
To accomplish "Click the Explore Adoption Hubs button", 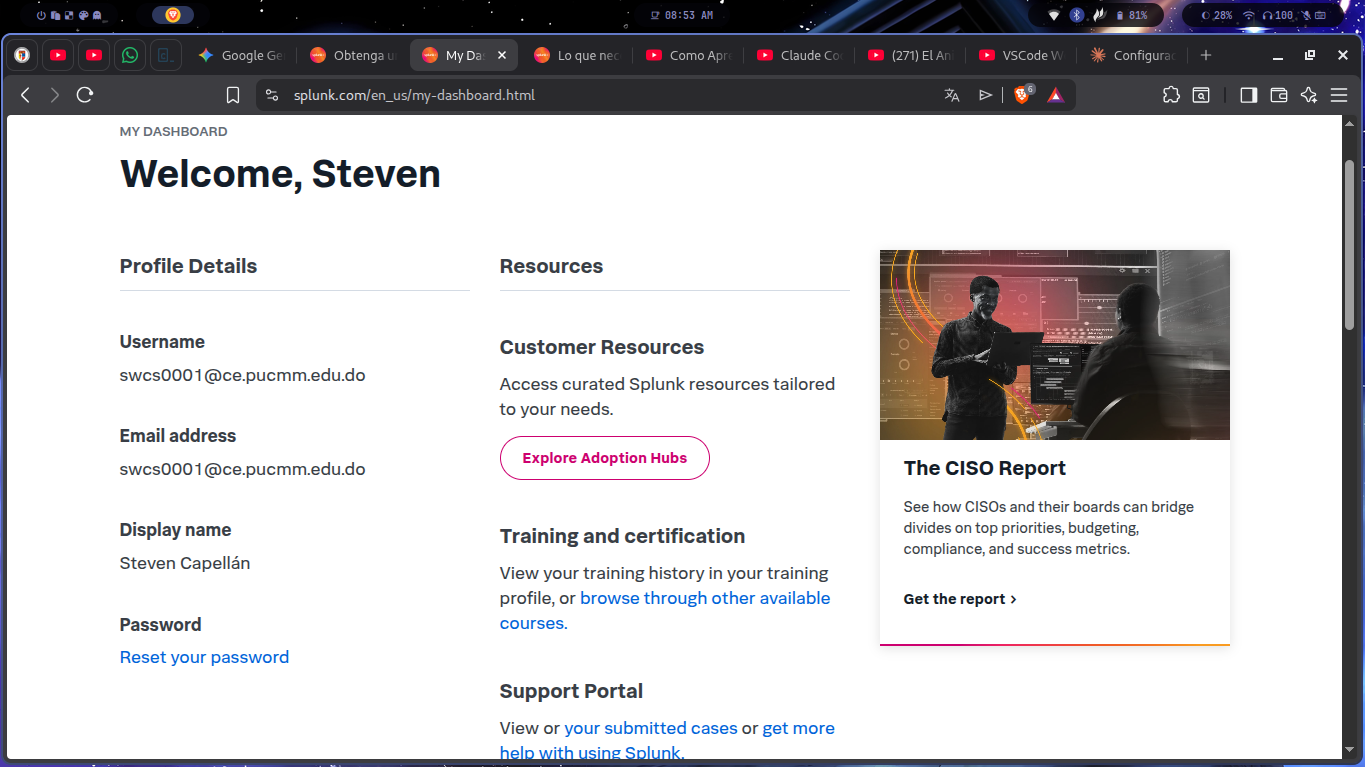I will coord(604,458).
